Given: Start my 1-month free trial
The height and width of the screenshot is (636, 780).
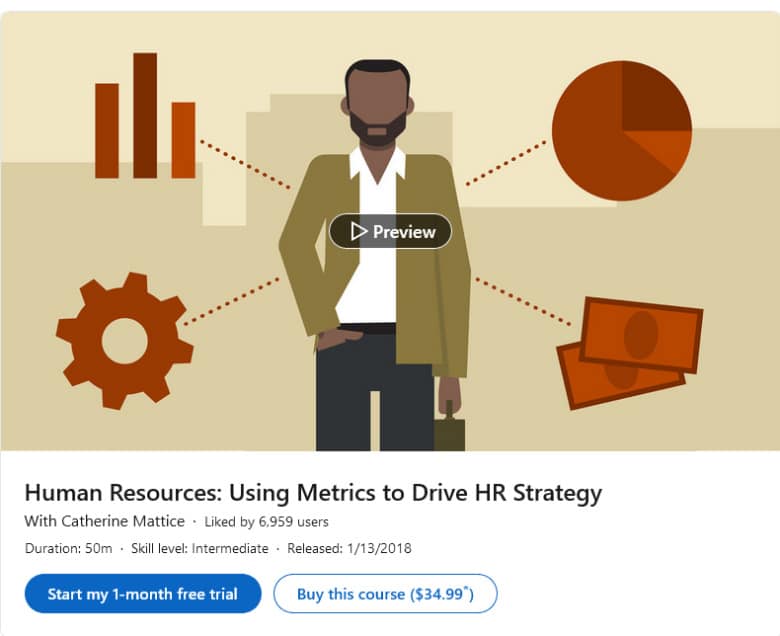Looking at the screenshot, I should click(x=143, y=594).
